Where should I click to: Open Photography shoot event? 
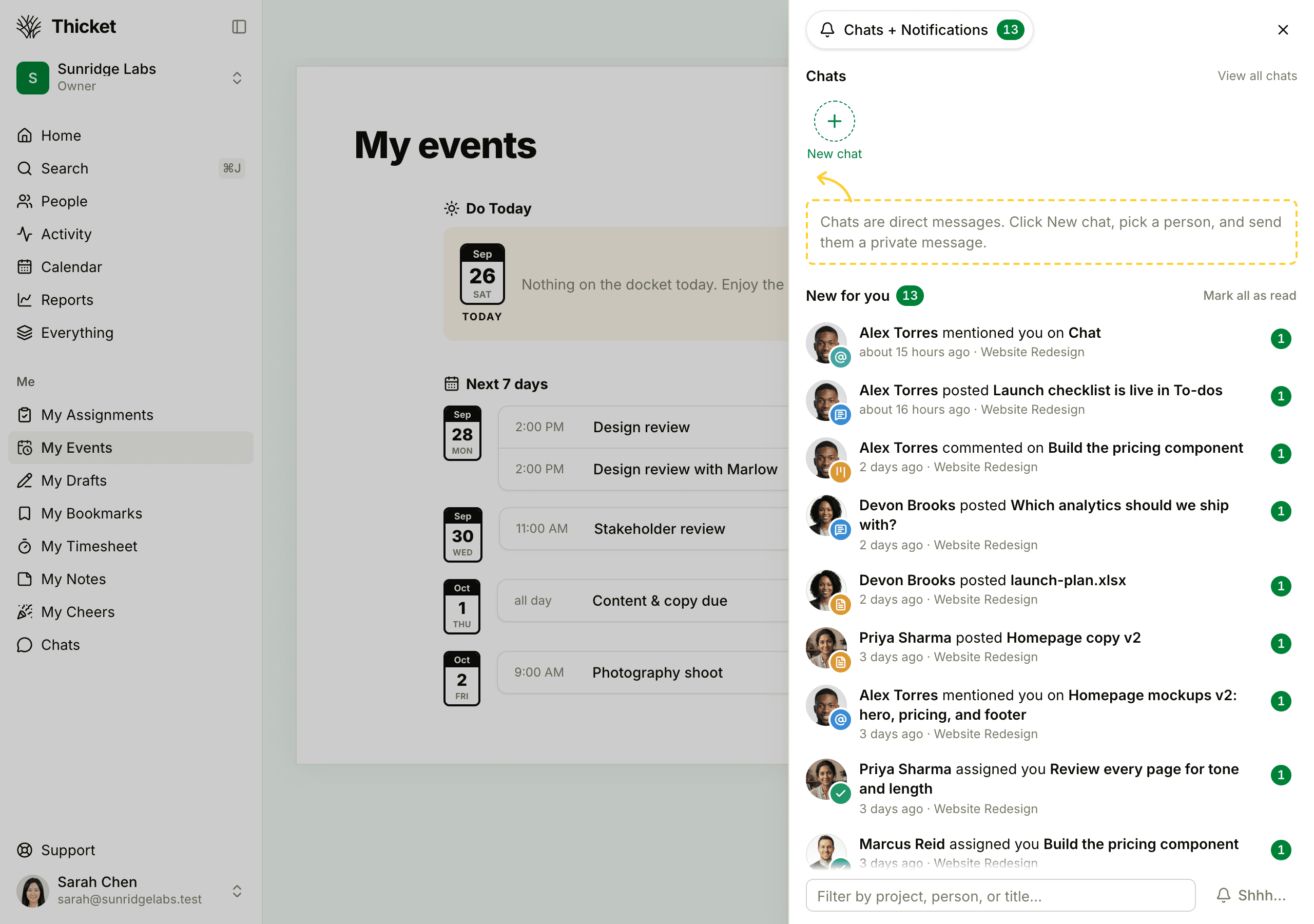pos(643,672)
